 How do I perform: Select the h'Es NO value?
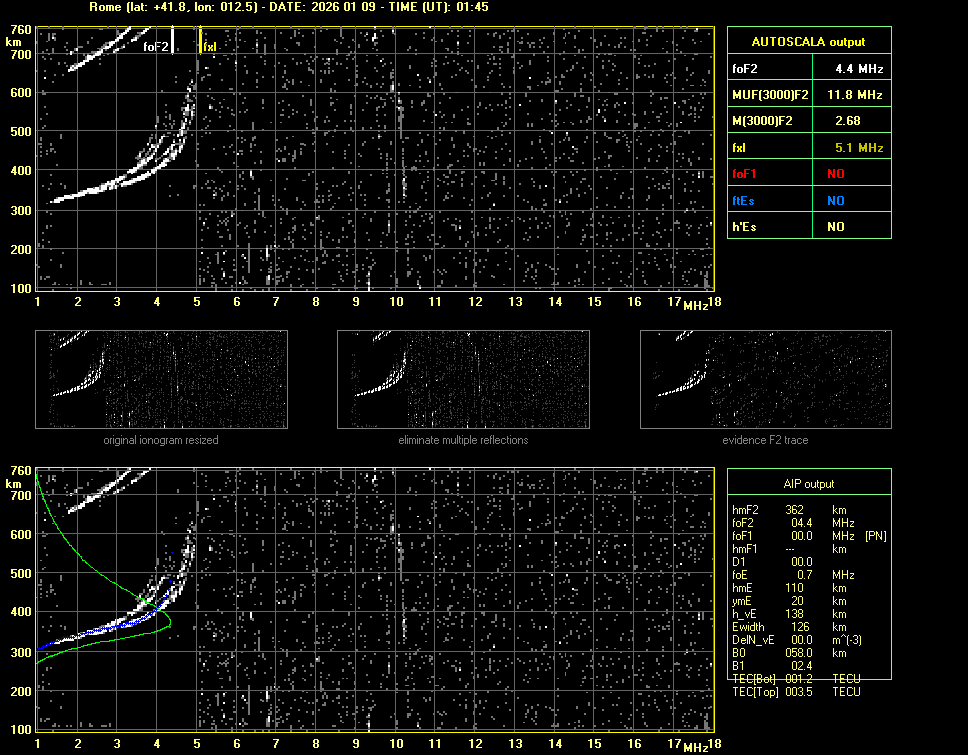pyautogui.click(x=835, y=227)
